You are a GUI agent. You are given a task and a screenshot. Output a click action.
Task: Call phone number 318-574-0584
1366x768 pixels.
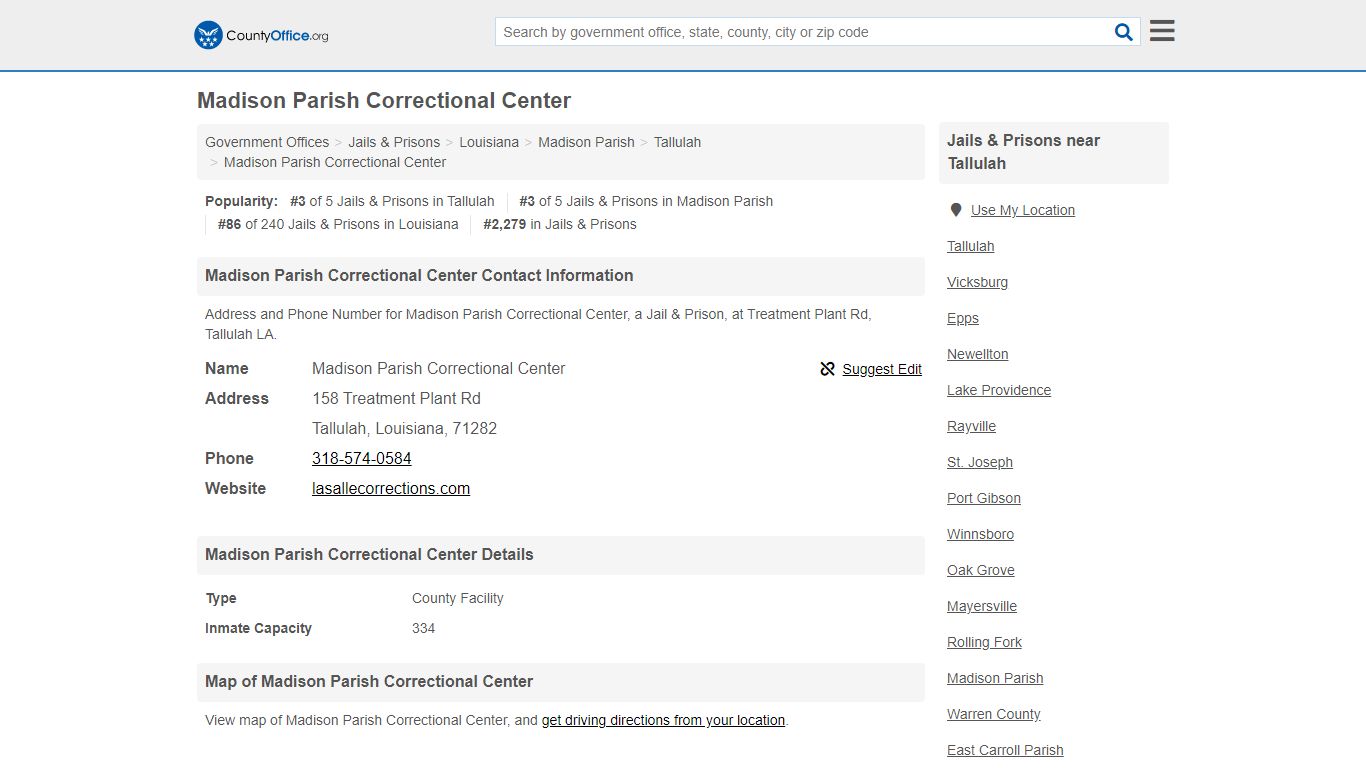[362, 458]
